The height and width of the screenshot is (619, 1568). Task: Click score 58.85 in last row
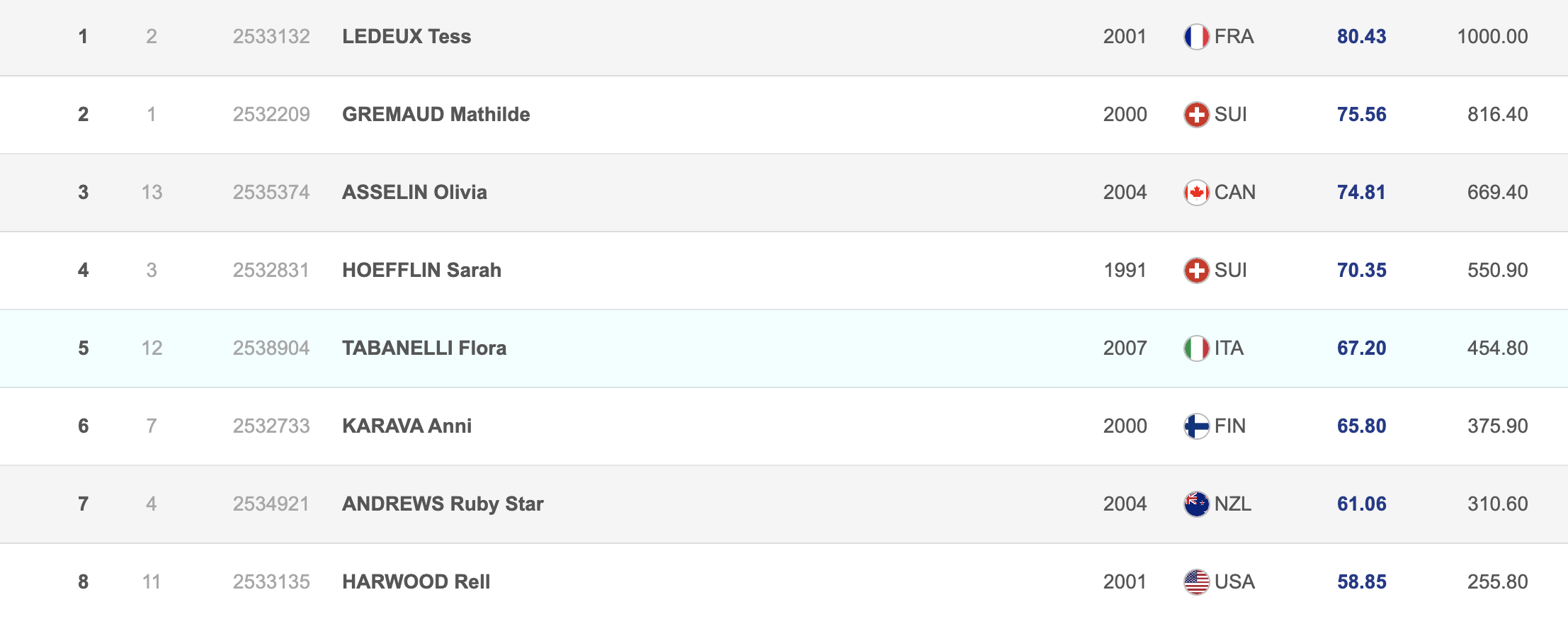coord(1361,582)
